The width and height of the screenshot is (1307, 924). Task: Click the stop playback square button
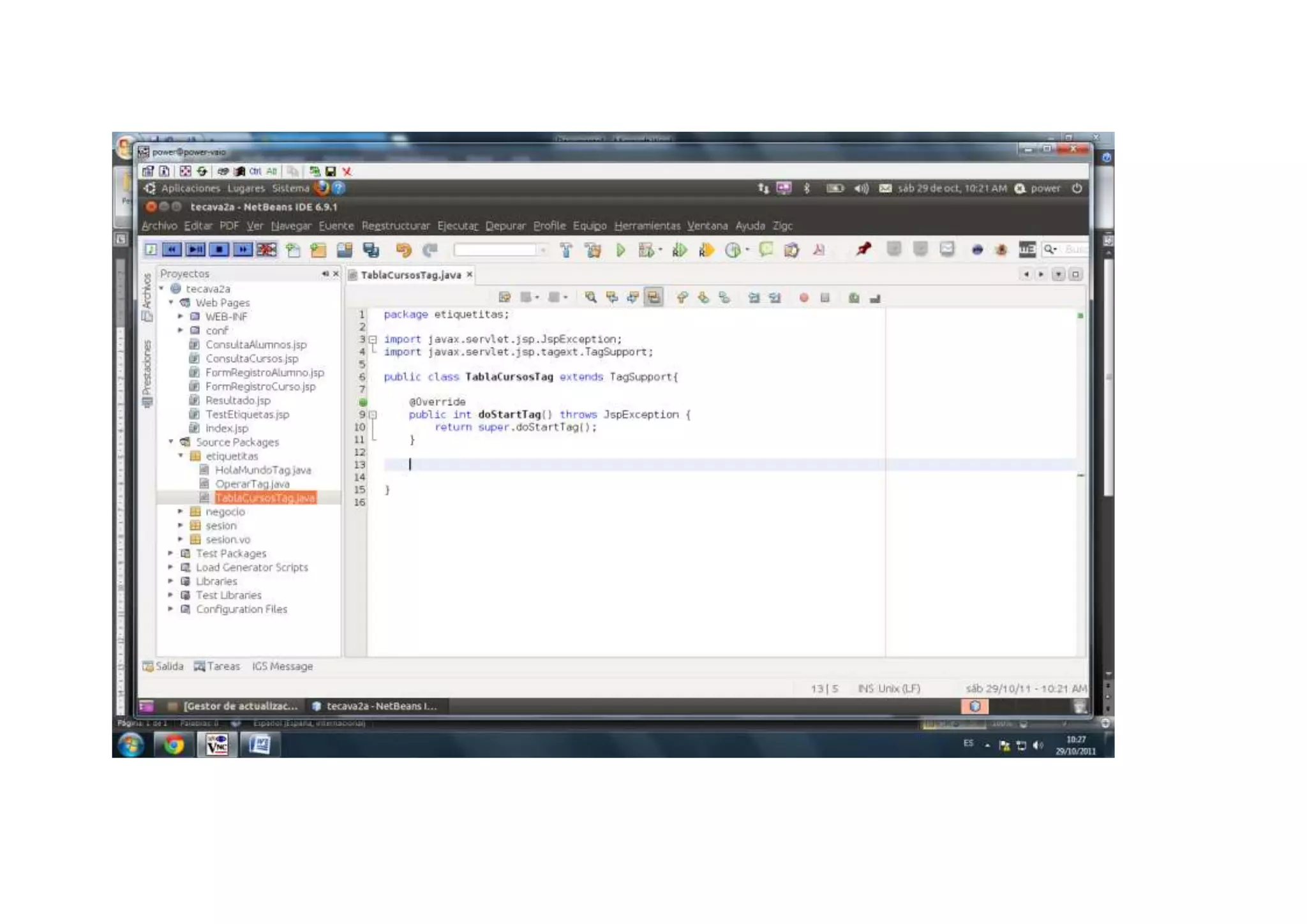pyautogui.click(x=219, y=250)
